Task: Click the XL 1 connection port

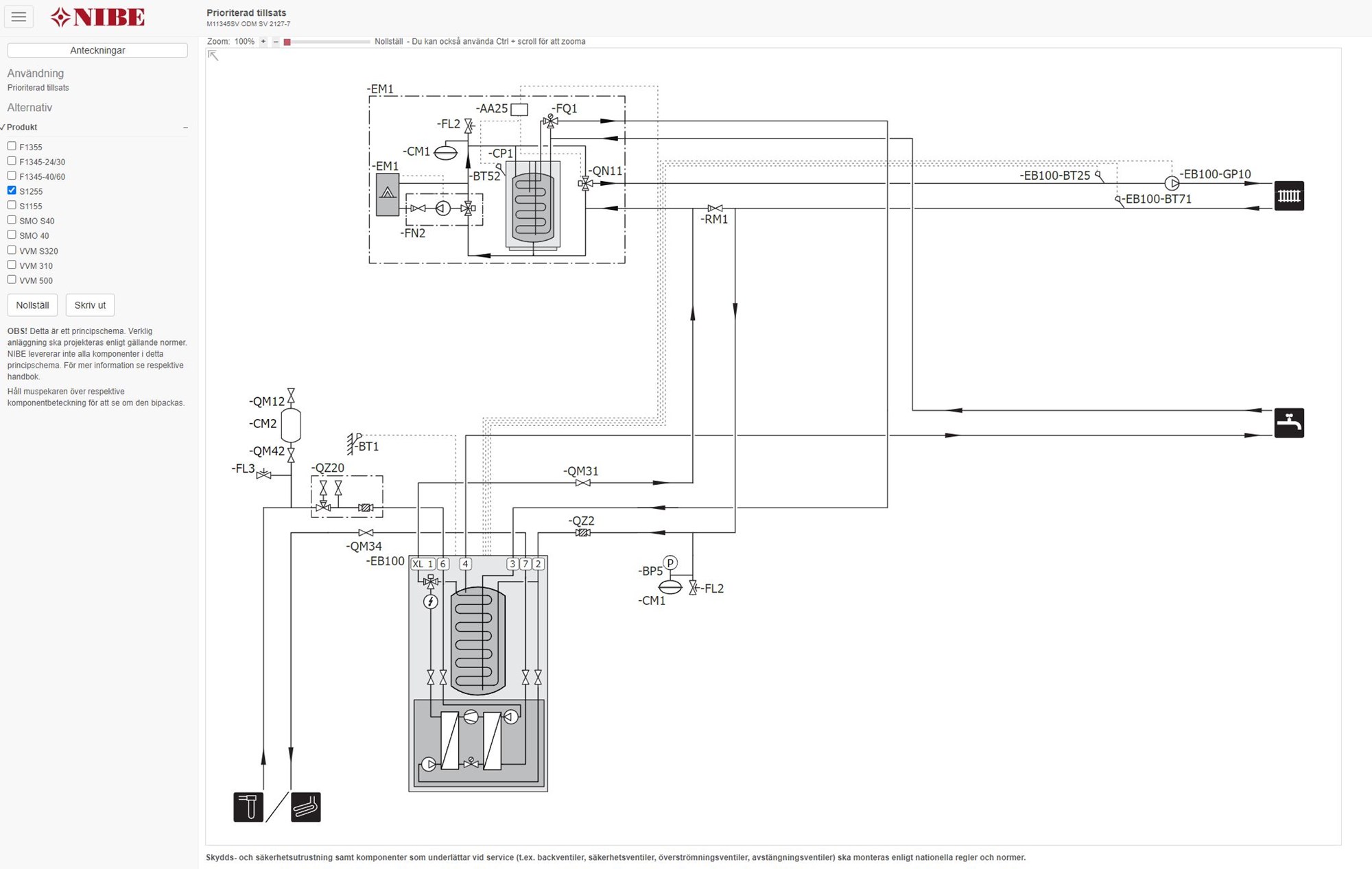Action: point(423,564)
